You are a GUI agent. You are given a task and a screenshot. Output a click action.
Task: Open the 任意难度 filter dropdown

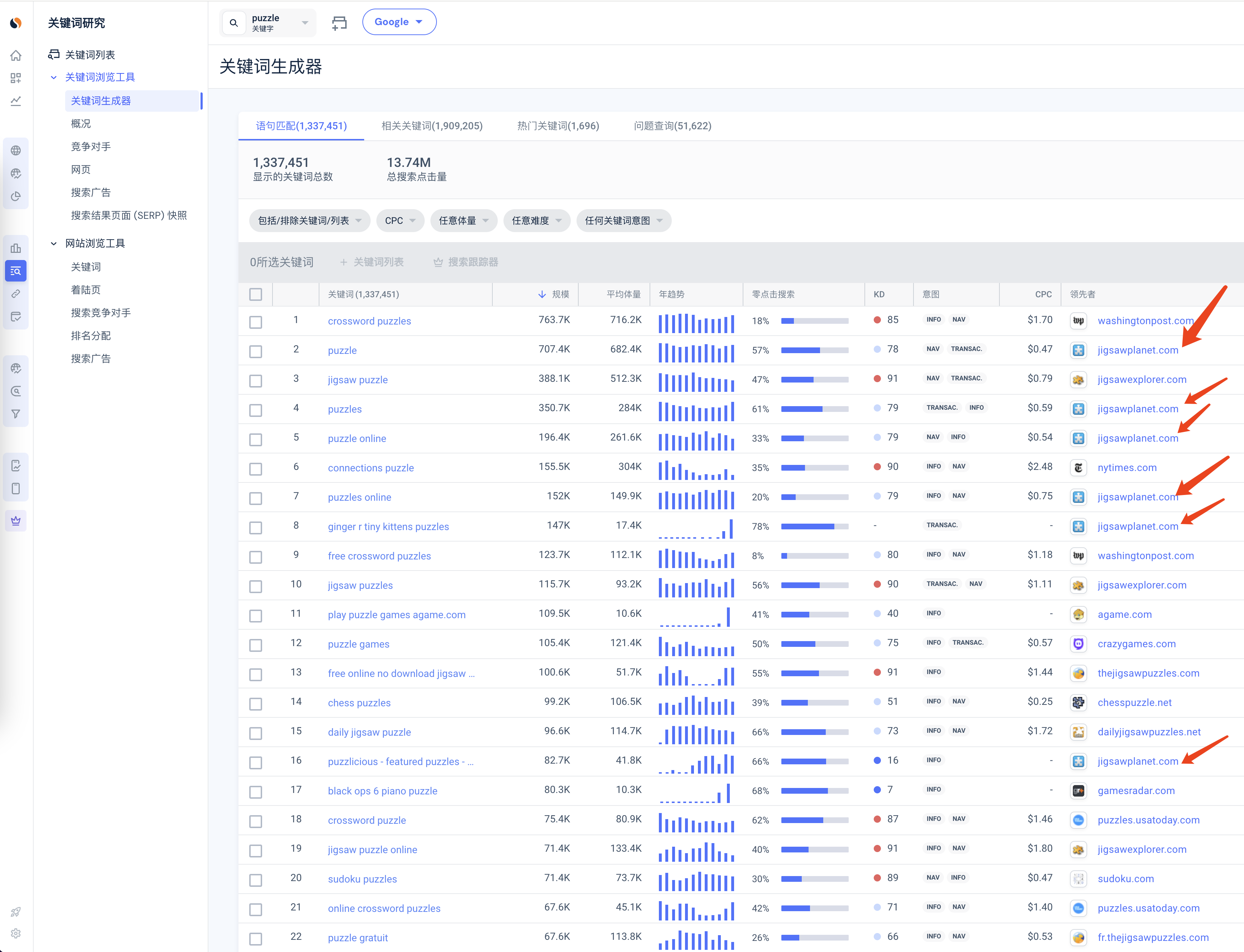[536, 220]
